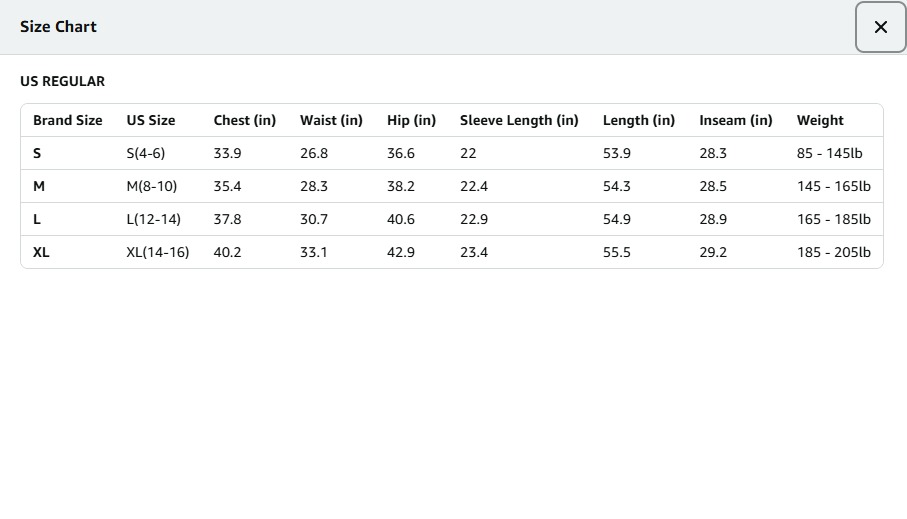
Task: Select the Weight column header
Action: (820, 120)
